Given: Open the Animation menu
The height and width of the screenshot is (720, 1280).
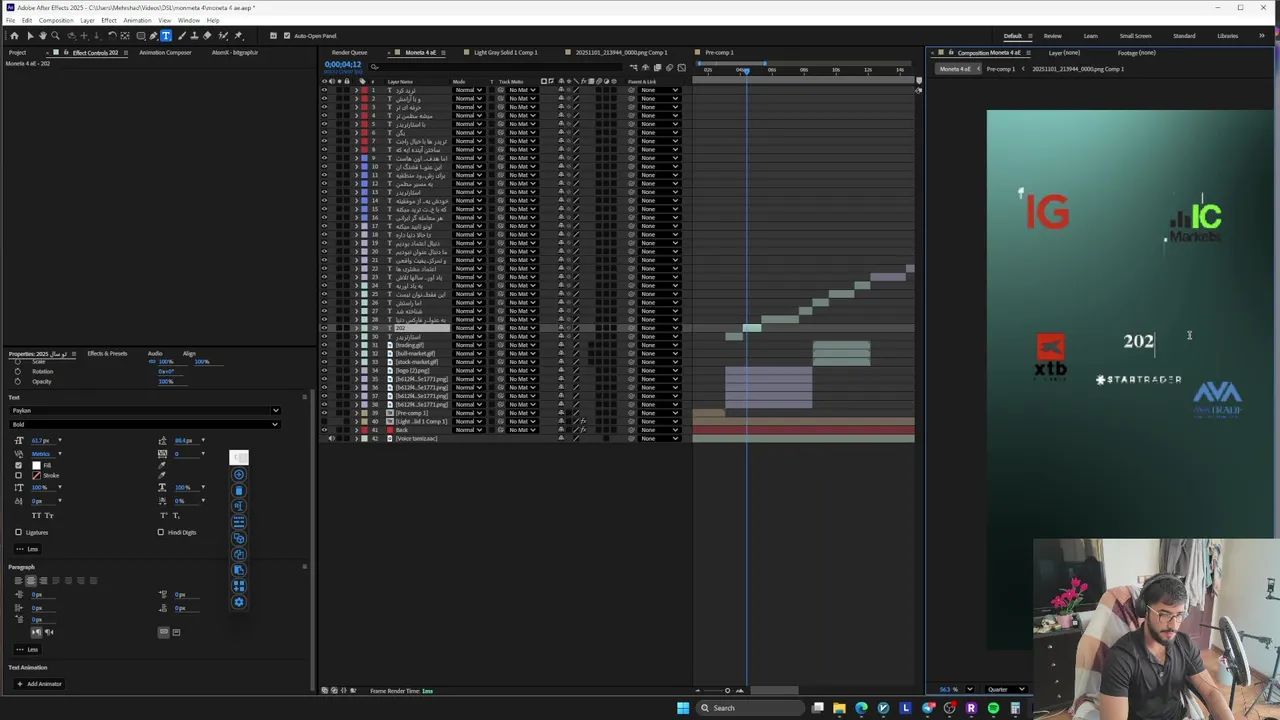Looking at the screenshot, I should (137, 20).
